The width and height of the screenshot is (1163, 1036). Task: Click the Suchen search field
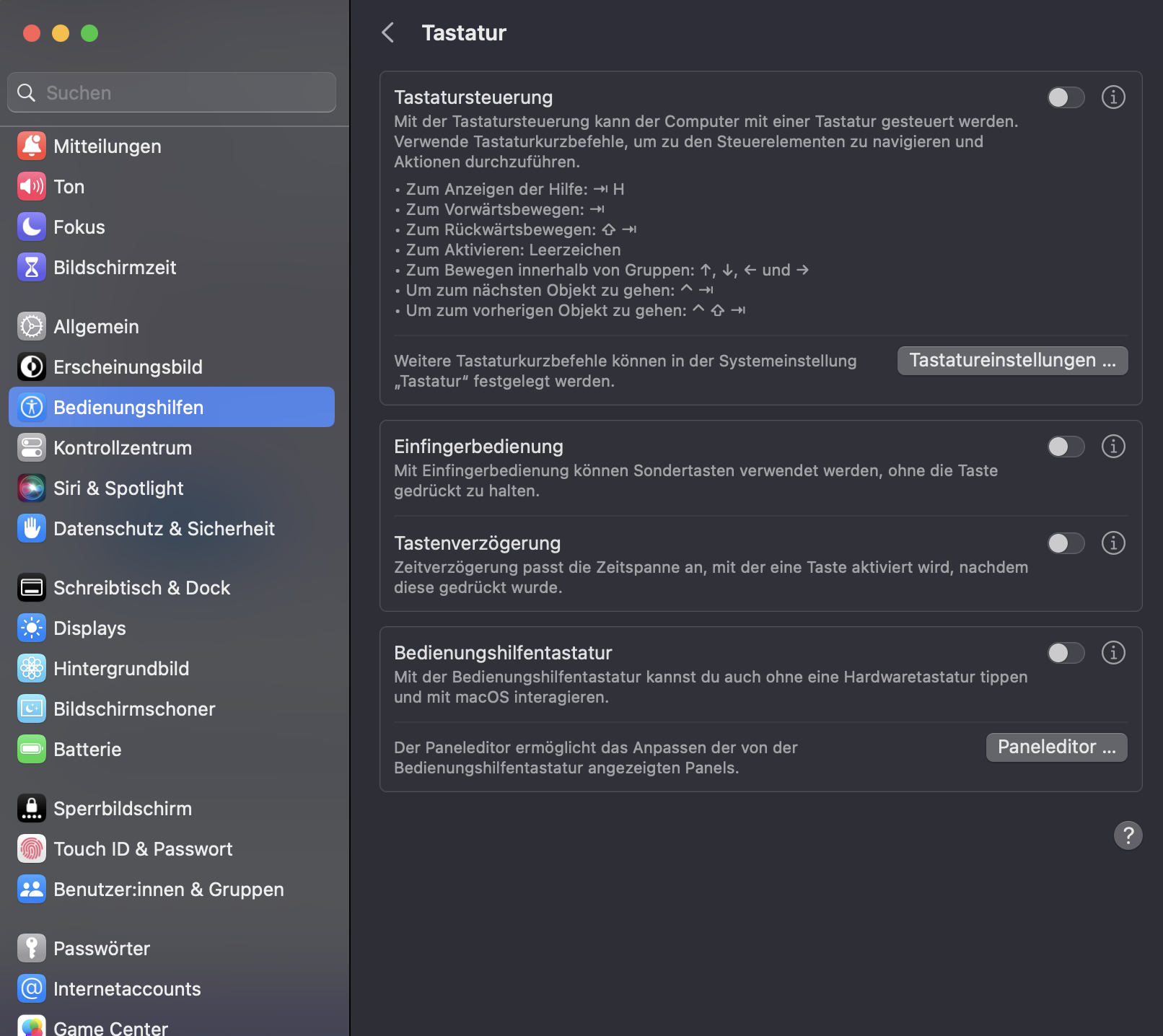(x=172, y=93)
